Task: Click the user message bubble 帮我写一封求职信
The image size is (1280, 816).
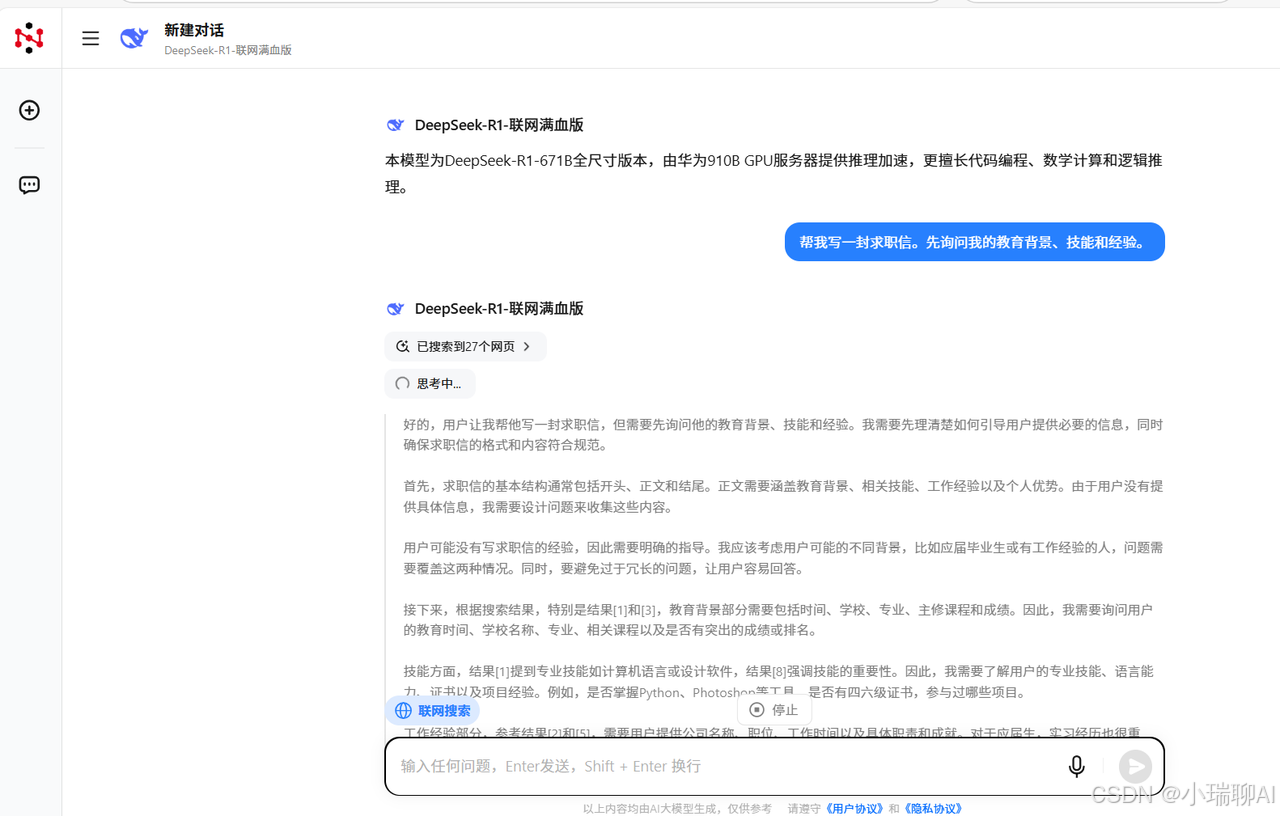Action: (x=975, y=242)
